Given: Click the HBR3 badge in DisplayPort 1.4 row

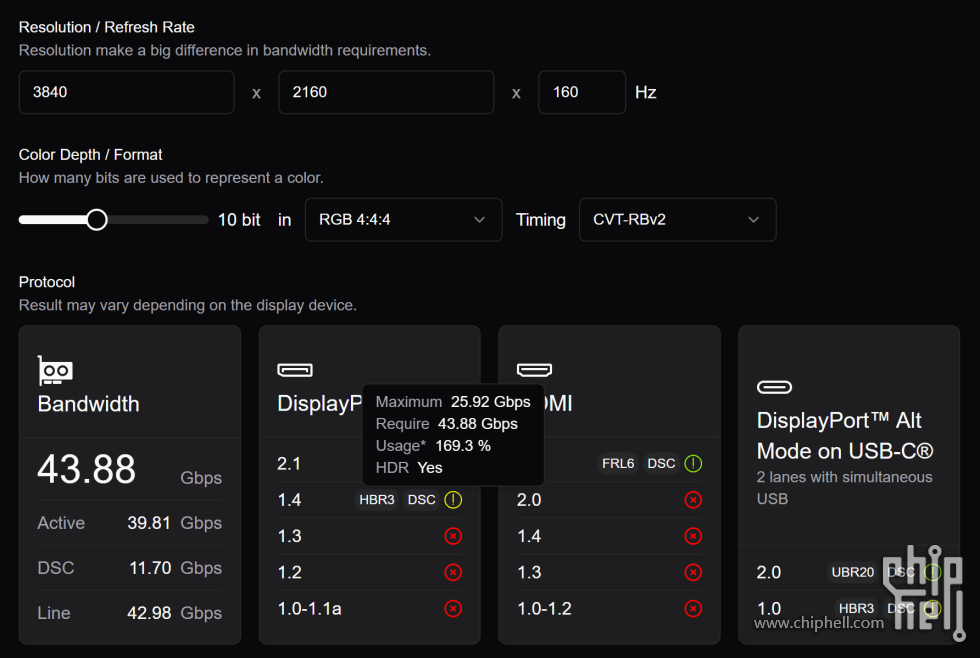Looking at the screenshot, I should 377,500.
